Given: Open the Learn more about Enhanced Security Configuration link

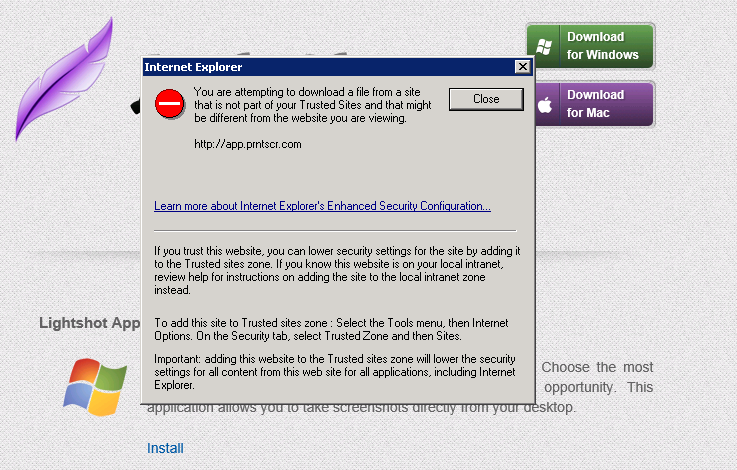Looking at the screenshot, I should [x=322, y=206].
